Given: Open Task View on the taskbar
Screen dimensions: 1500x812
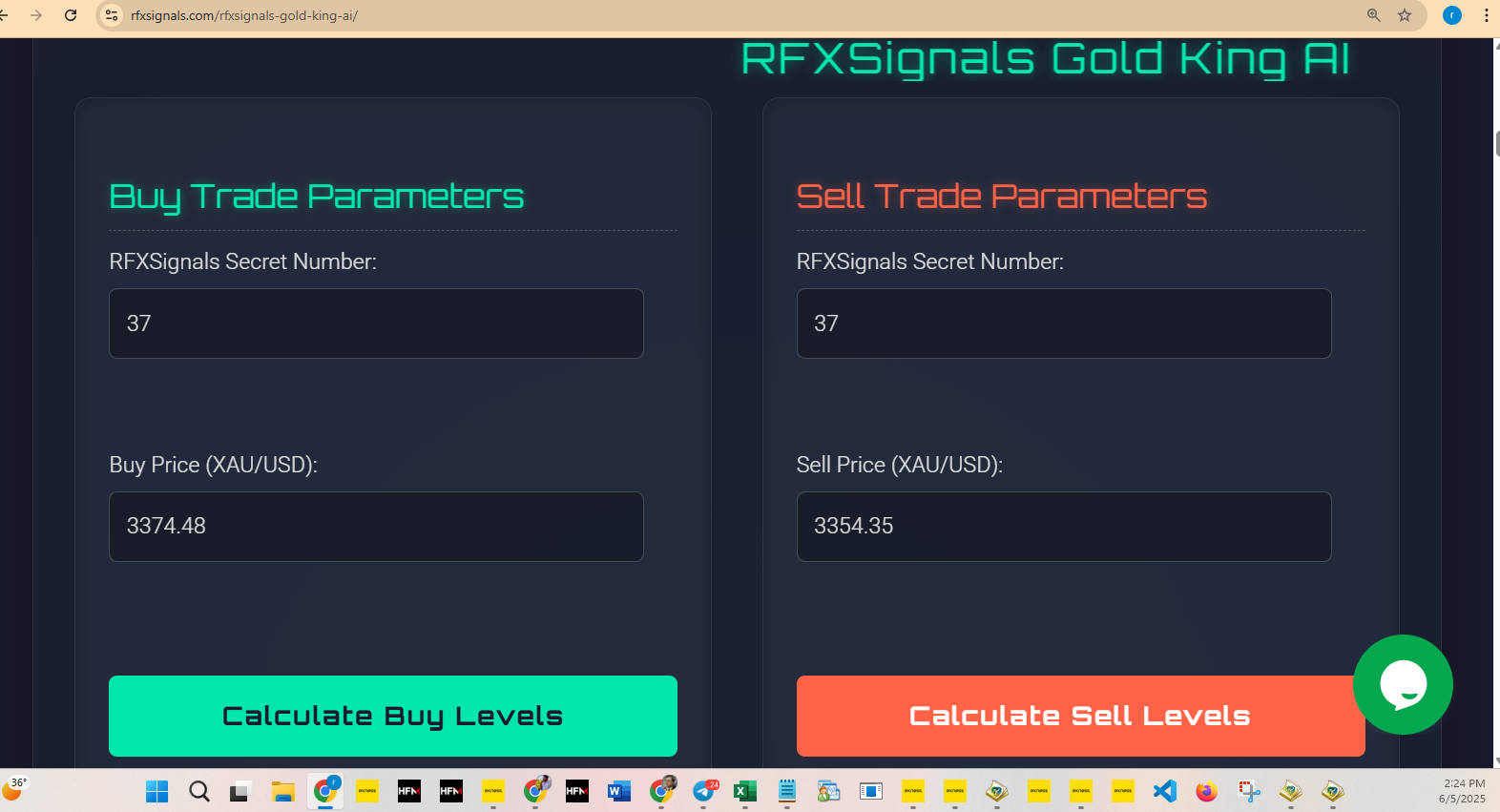Looking at the screenshot, I should pyautogui.click(x=240, y=791).
